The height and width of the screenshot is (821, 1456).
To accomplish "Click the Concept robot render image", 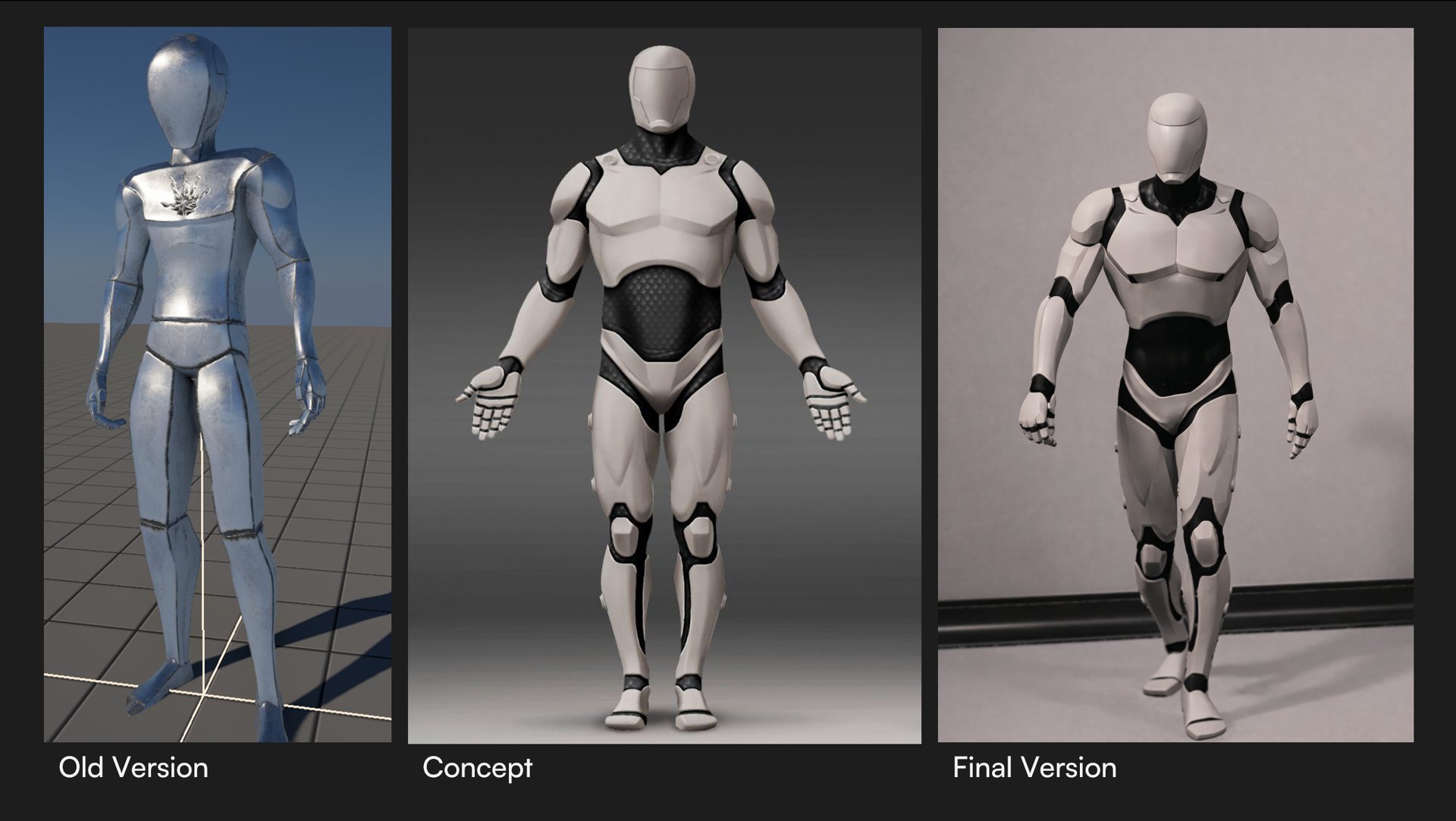I will [x=664, y=385].
